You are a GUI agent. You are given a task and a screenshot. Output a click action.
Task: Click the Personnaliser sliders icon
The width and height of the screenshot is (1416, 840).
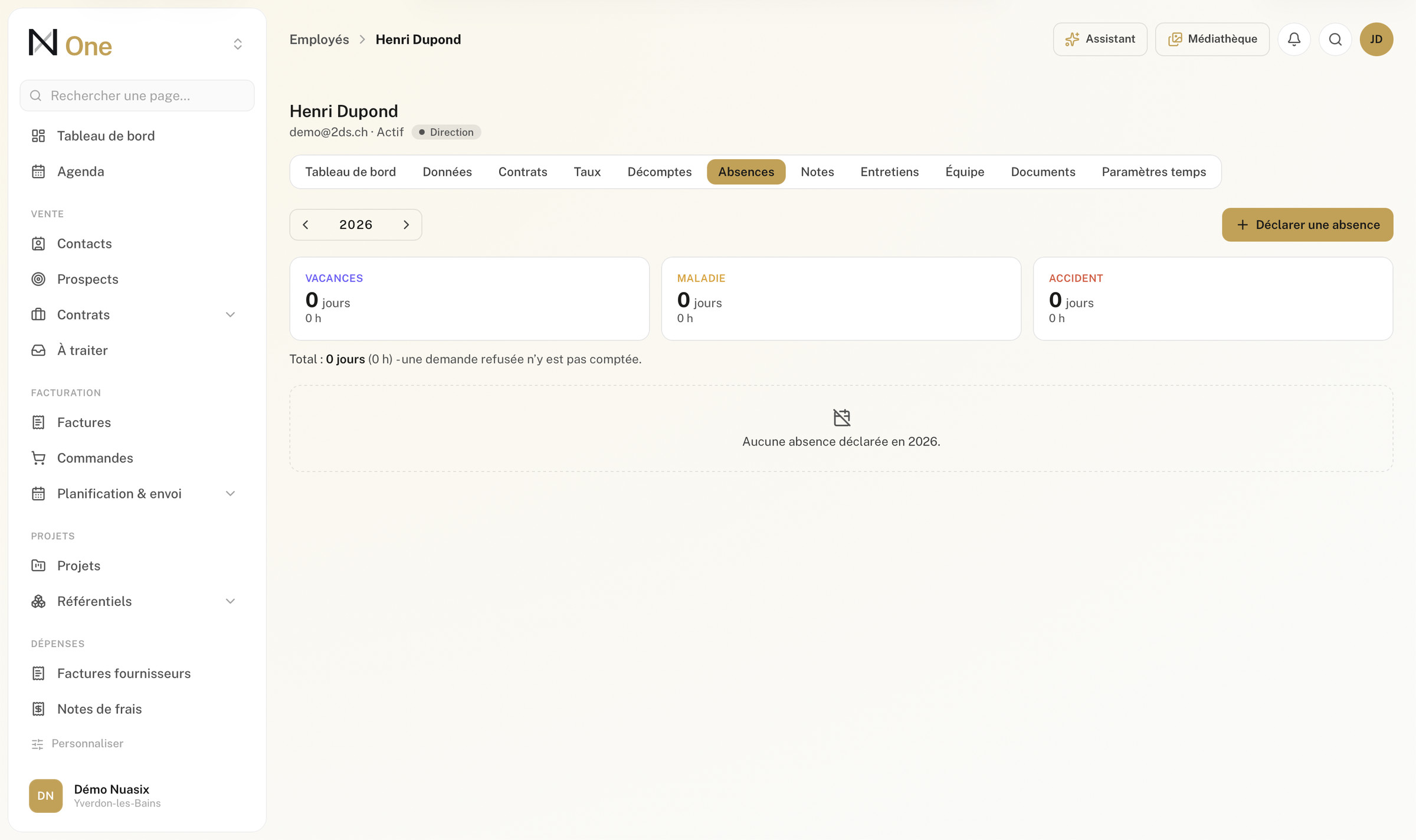tap(37, 744)
